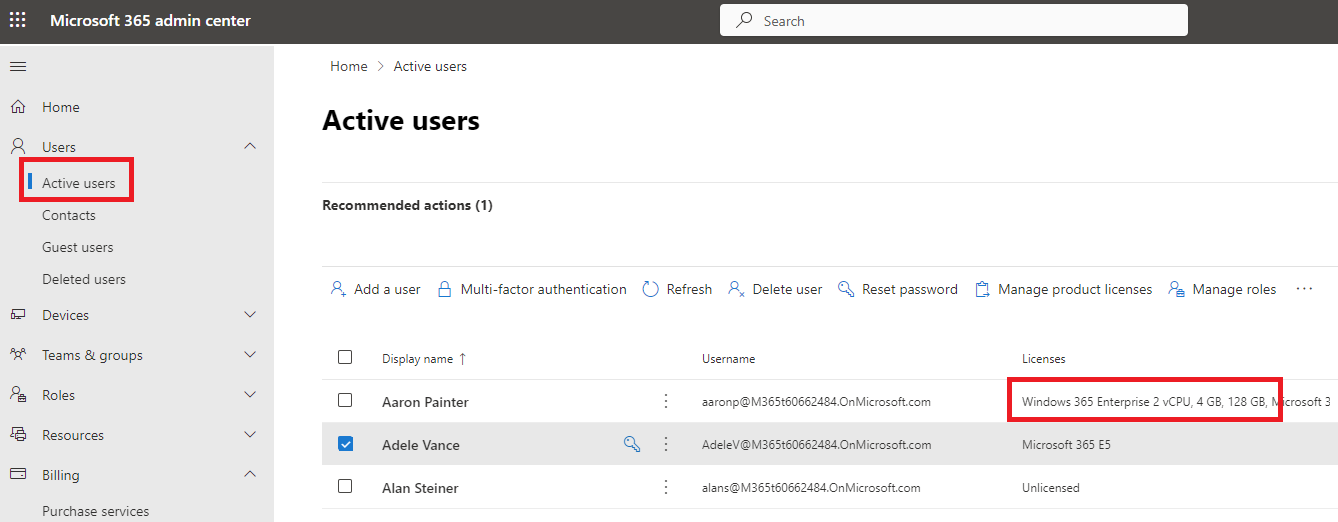
Task: Click the Licenses column header
Action: click(x=1044, y=358)
